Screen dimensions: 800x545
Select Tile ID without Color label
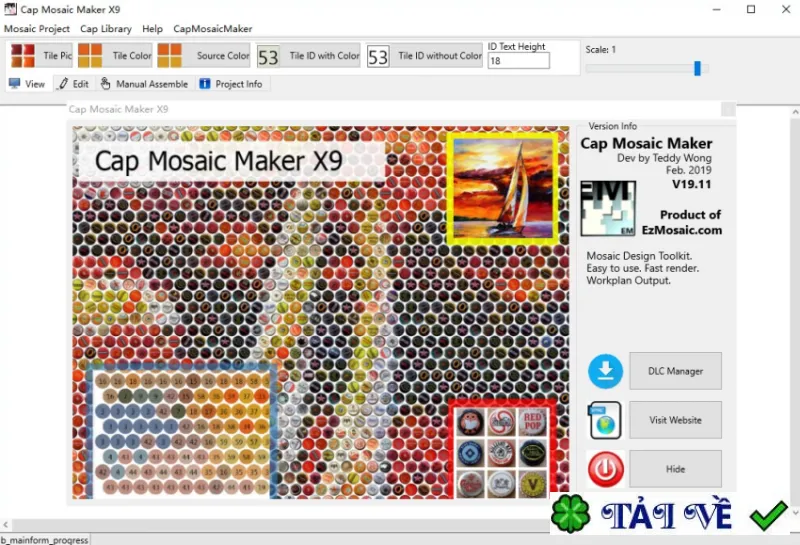[x=440, y=56]
